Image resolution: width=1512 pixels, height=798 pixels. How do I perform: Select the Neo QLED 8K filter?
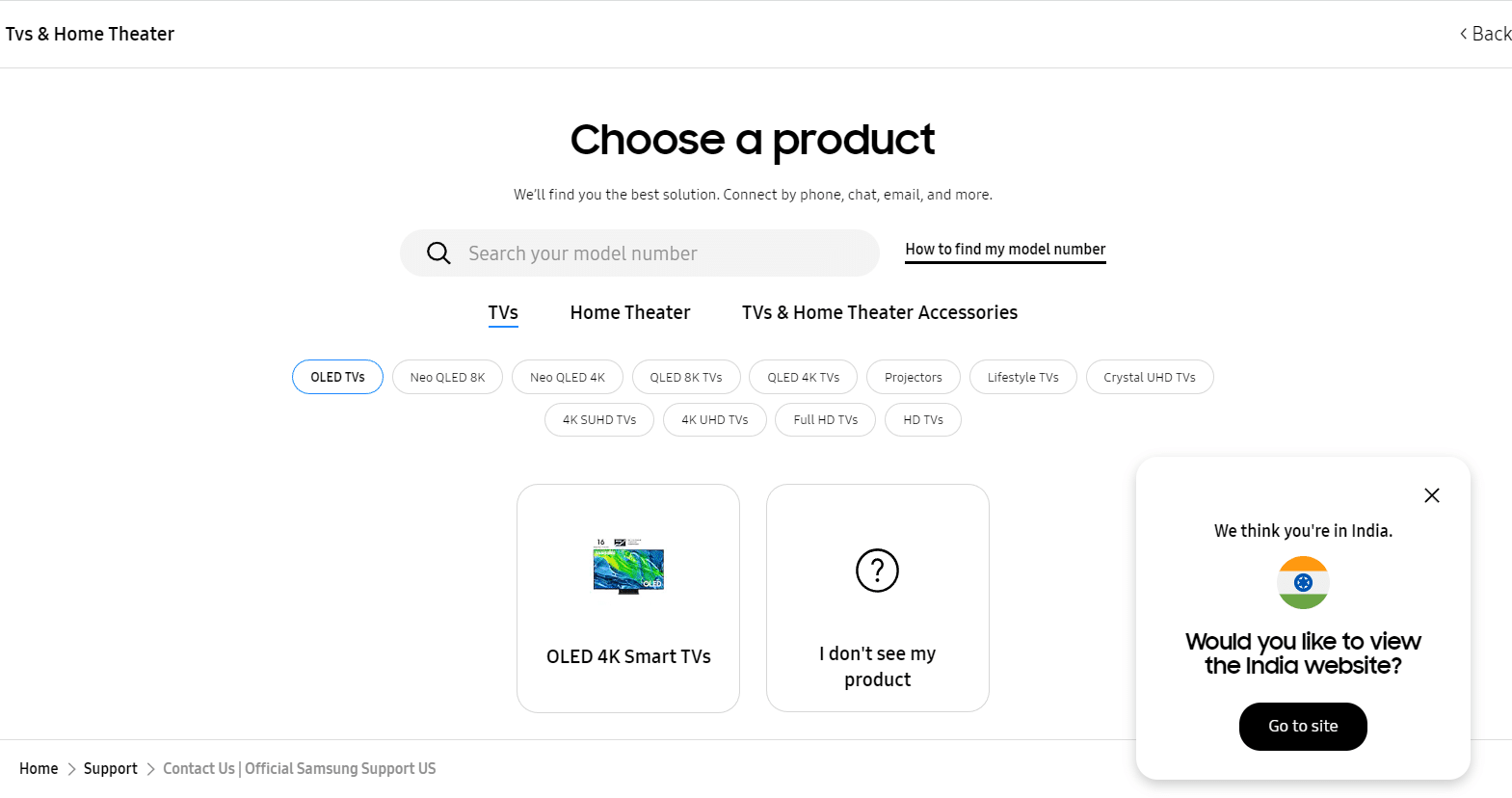coord(447,377)
